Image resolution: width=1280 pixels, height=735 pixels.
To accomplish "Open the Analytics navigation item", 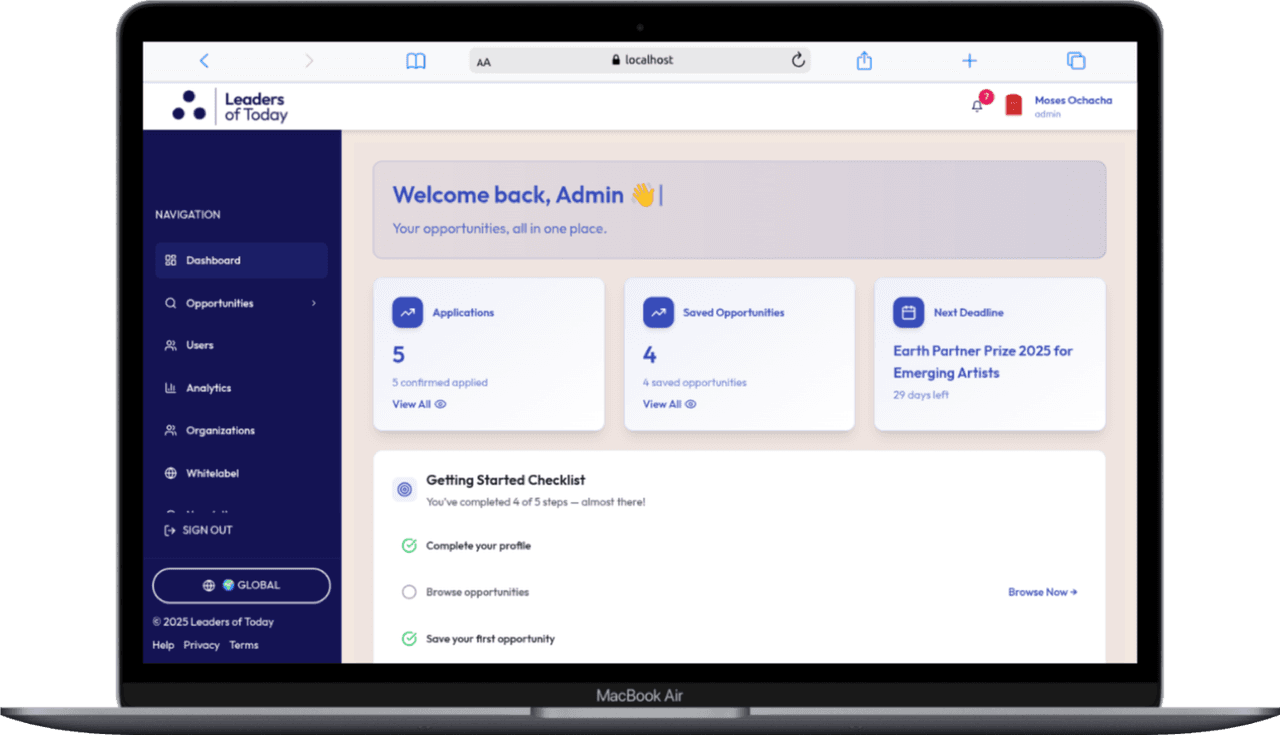I will (x=241, y=388).
